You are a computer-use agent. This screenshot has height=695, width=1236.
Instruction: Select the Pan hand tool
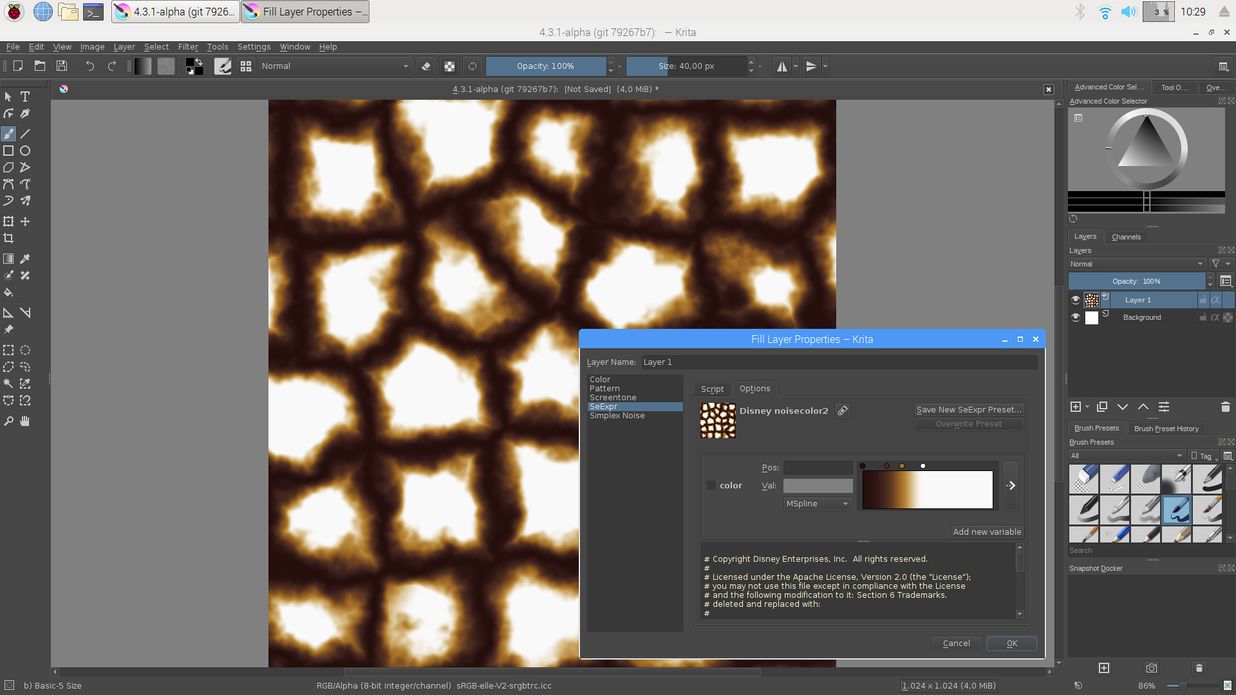pyautogui.click(x=25, y=421)
